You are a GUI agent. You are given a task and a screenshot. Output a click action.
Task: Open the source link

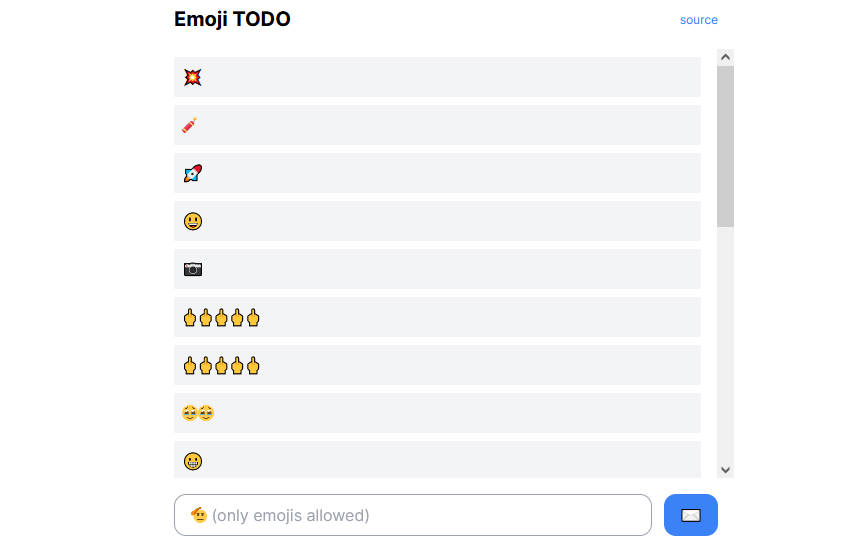698,20
